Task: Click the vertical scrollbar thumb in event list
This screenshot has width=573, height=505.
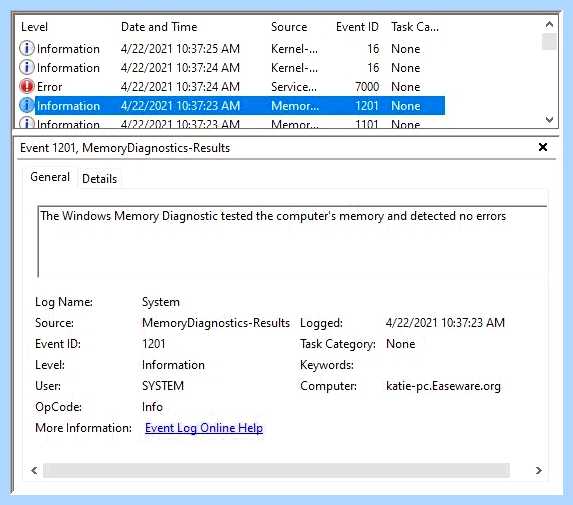Action: 549,42
